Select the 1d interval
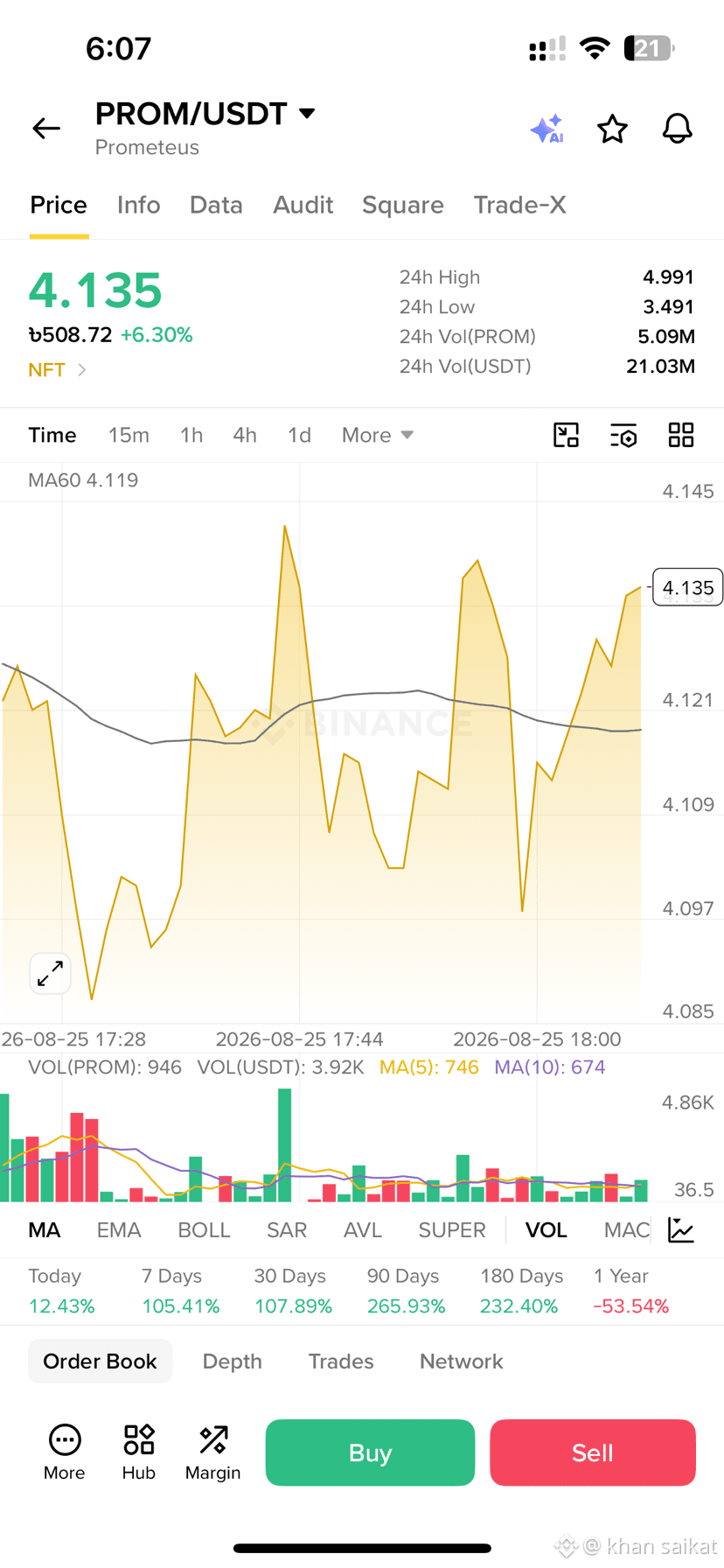724x1568 pixels. (x=299, y=435)
